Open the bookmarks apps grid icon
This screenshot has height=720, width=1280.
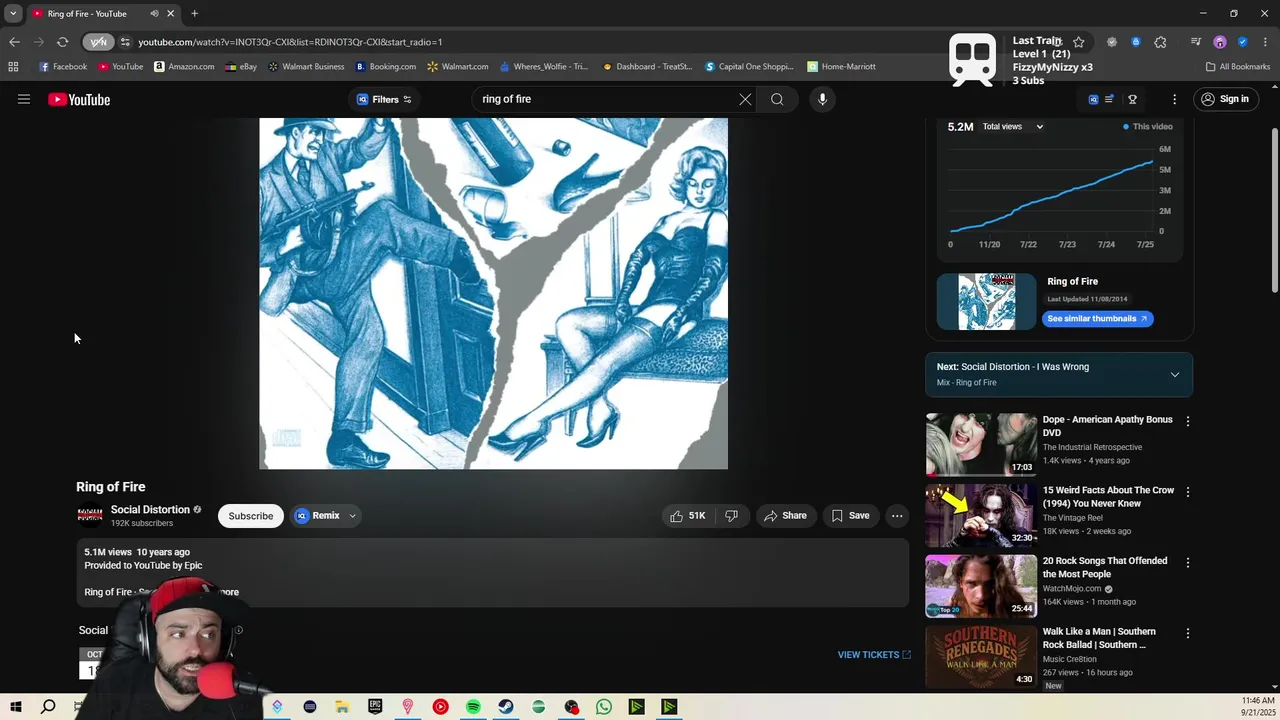13,67
